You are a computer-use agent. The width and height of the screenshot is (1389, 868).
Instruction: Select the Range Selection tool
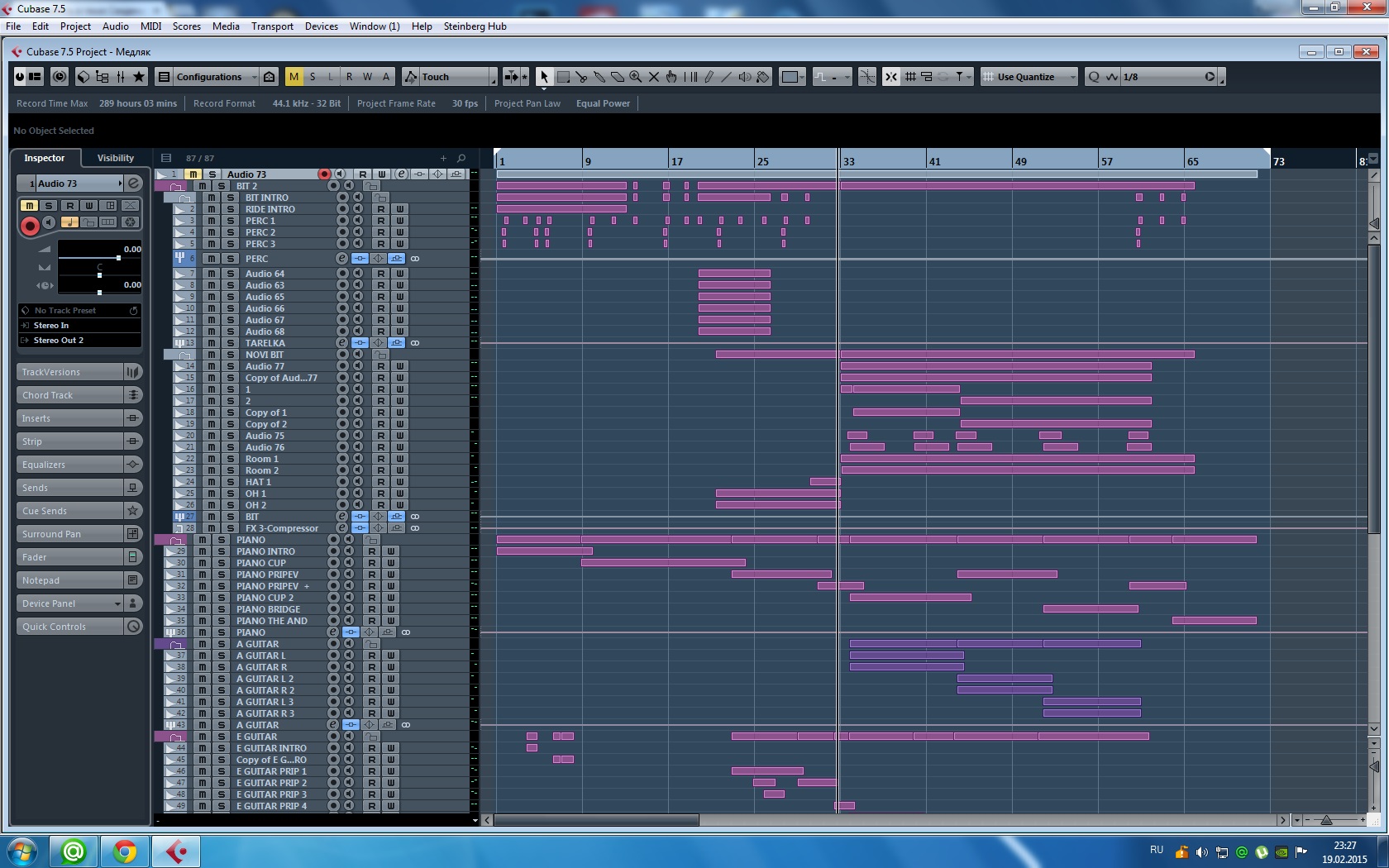[x=563, y=77]
